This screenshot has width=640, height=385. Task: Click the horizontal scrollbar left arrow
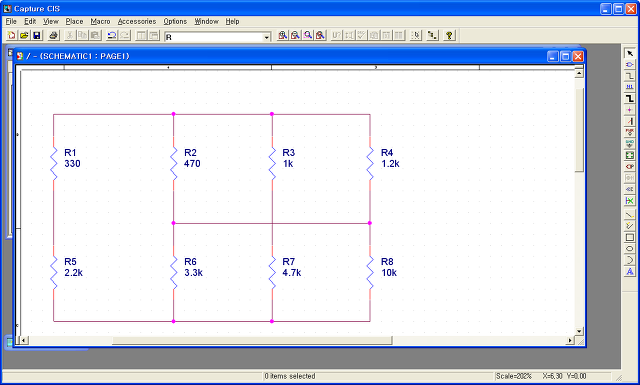tap(24, 340)
